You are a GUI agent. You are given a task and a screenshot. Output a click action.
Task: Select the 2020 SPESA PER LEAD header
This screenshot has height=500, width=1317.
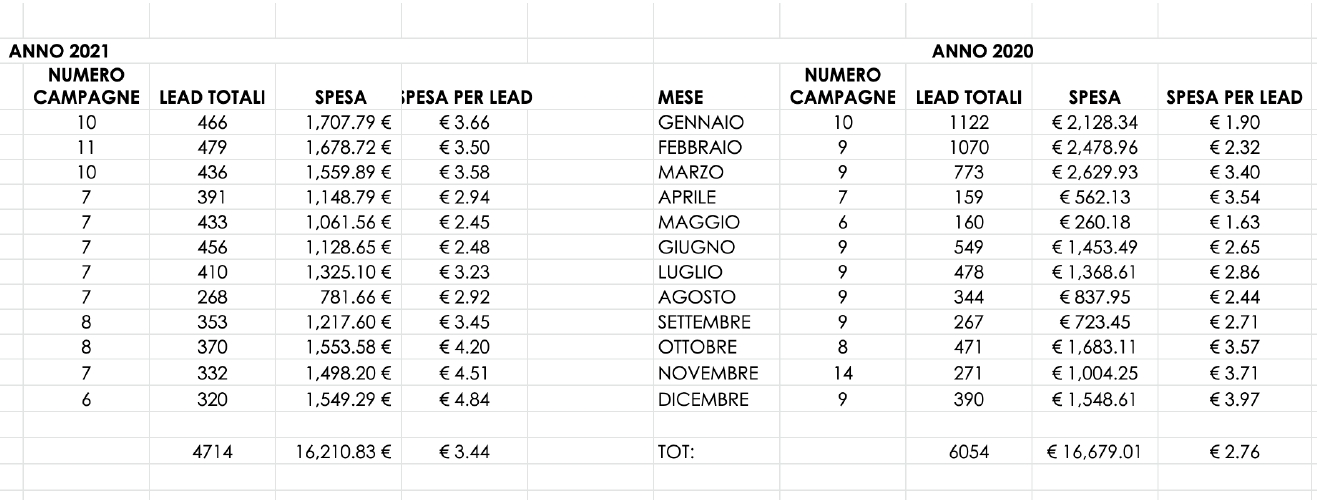tap(1233, 98)
